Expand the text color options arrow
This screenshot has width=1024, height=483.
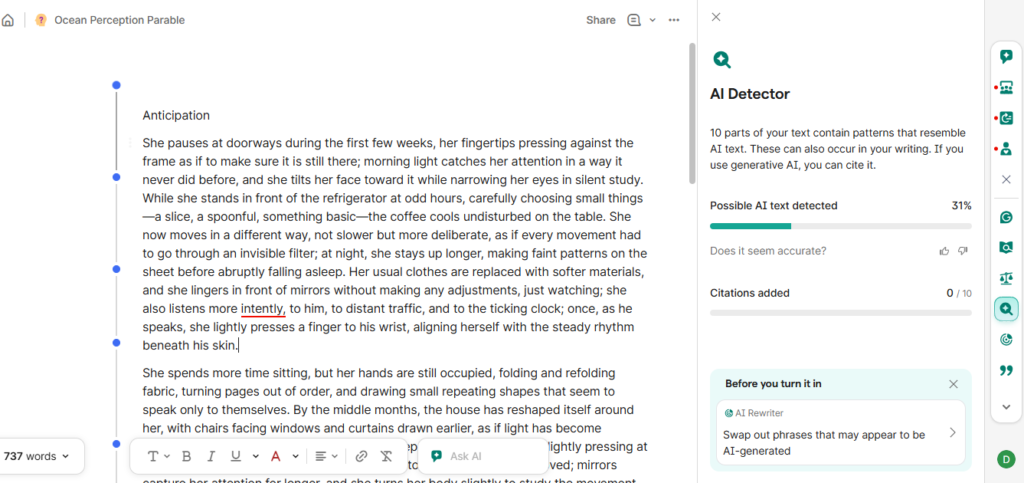click(x=295, y=456)
